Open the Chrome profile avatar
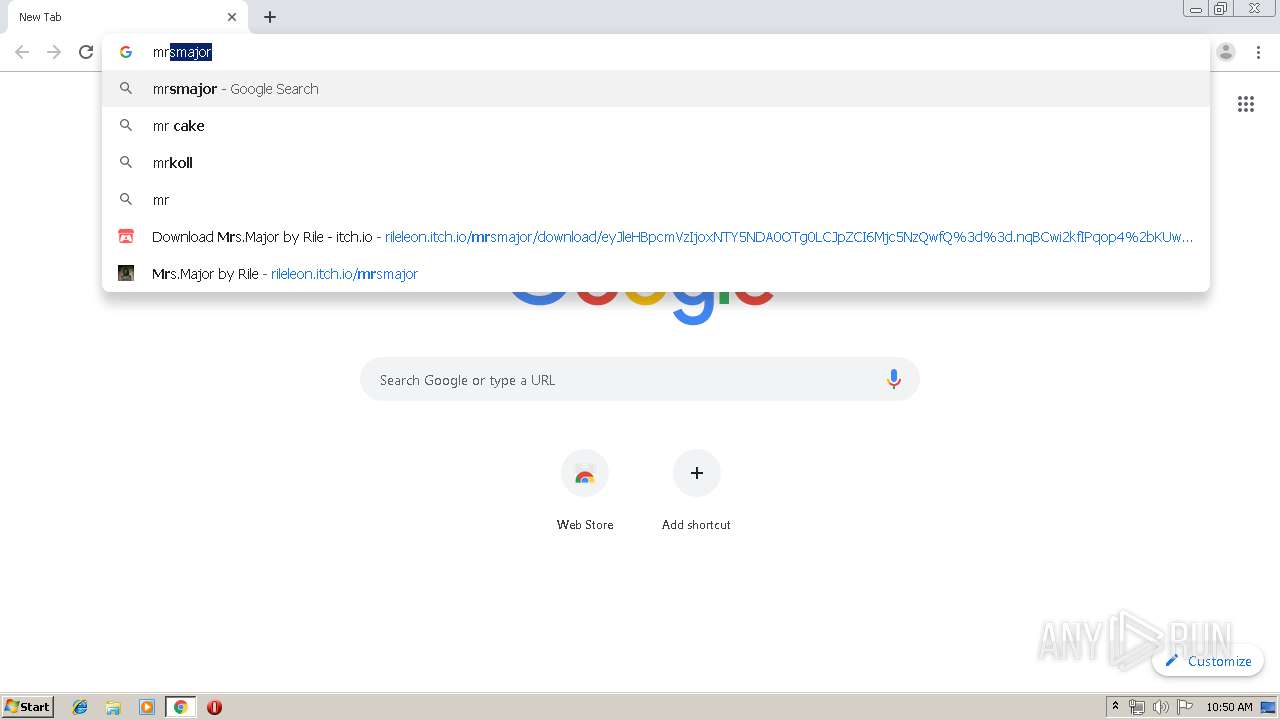Image resolution: width=1280 pixels, height=720 pixels. [1226, 52]
